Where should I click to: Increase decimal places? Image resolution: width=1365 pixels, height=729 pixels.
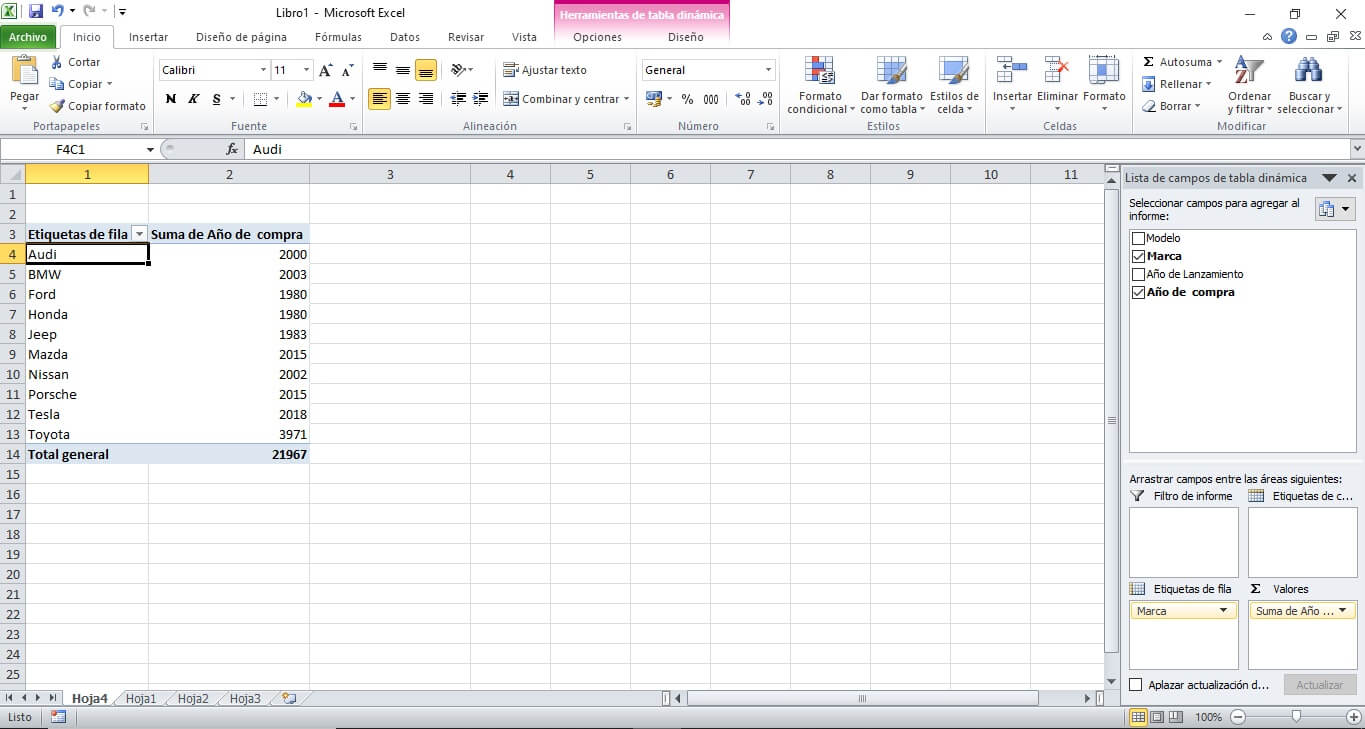coord(743,99)
